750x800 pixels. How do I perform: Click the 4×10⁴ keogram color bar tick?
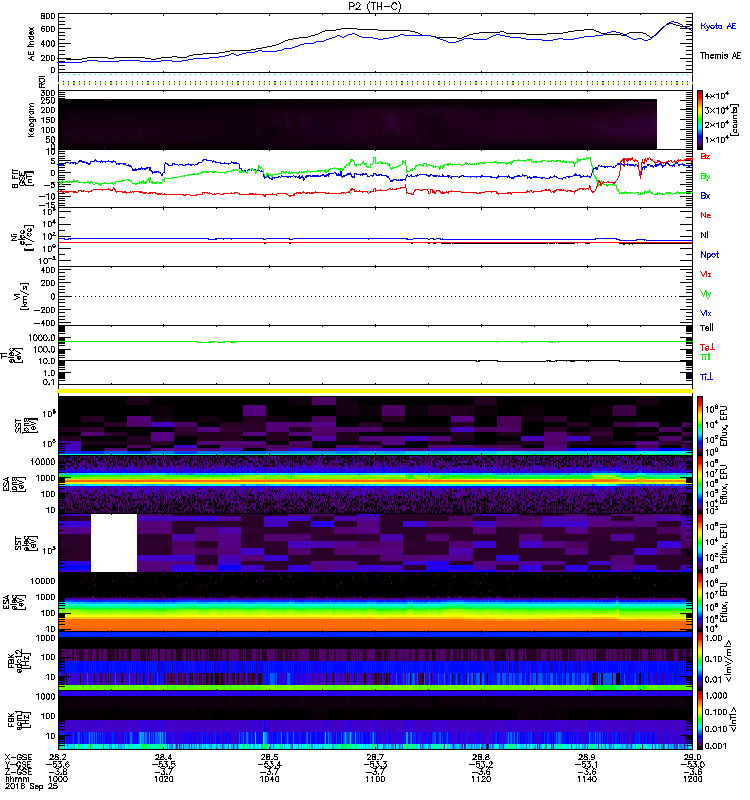pyautogui.click(x=717, y=96)
